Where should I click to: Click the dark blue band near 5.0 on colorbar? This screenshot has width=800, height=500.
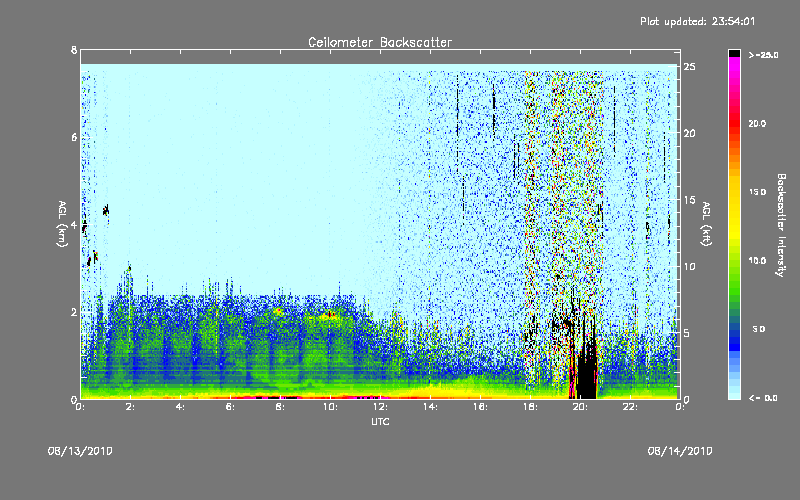click(x=734, y=332)
